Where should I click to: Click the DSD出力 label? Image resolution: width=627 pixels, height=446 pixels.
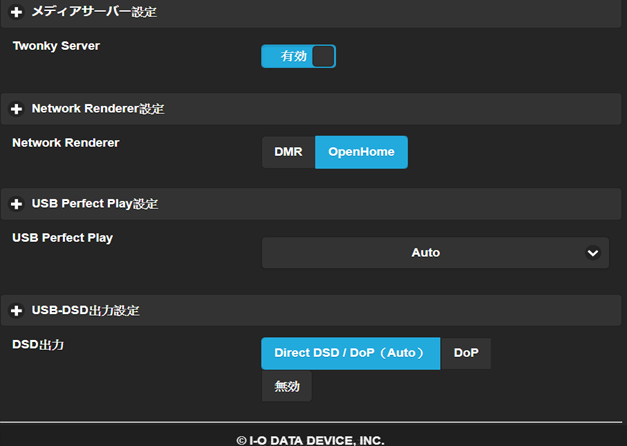[x=38, y=345]
